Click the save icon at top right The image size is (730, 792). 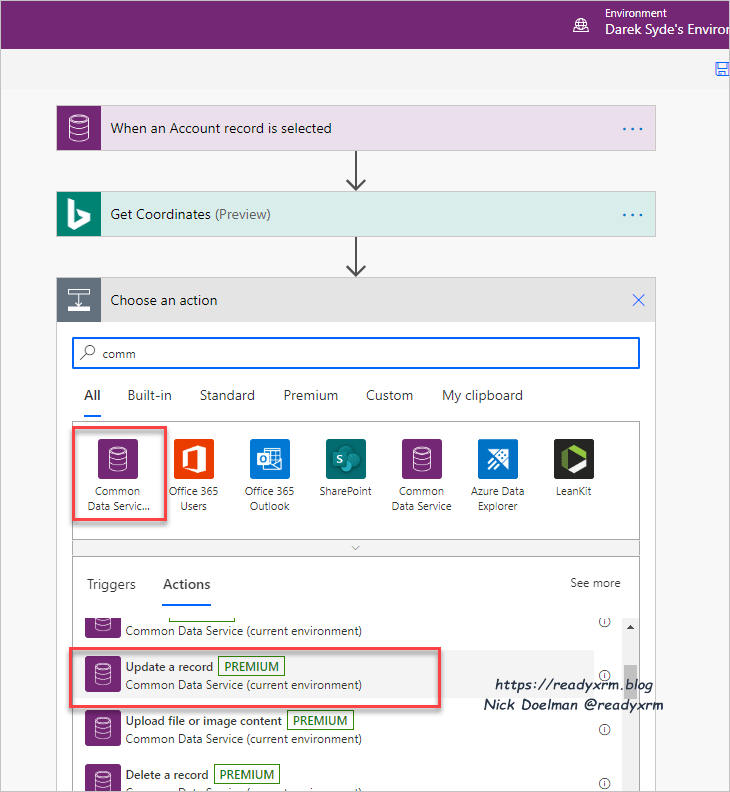722,69
